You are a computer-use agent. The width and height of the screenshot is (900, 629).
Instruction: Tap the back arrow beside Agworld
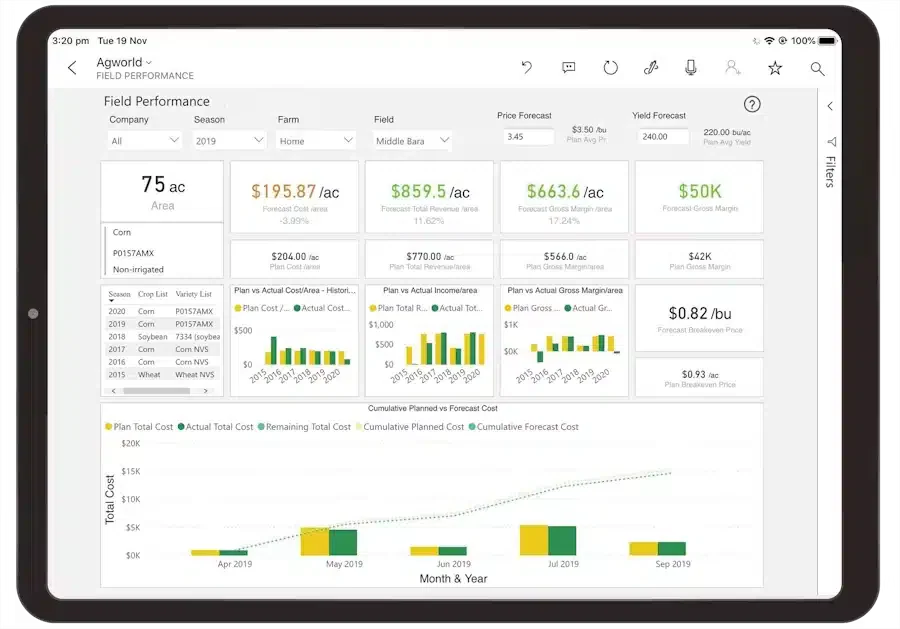tap(72, 68)
